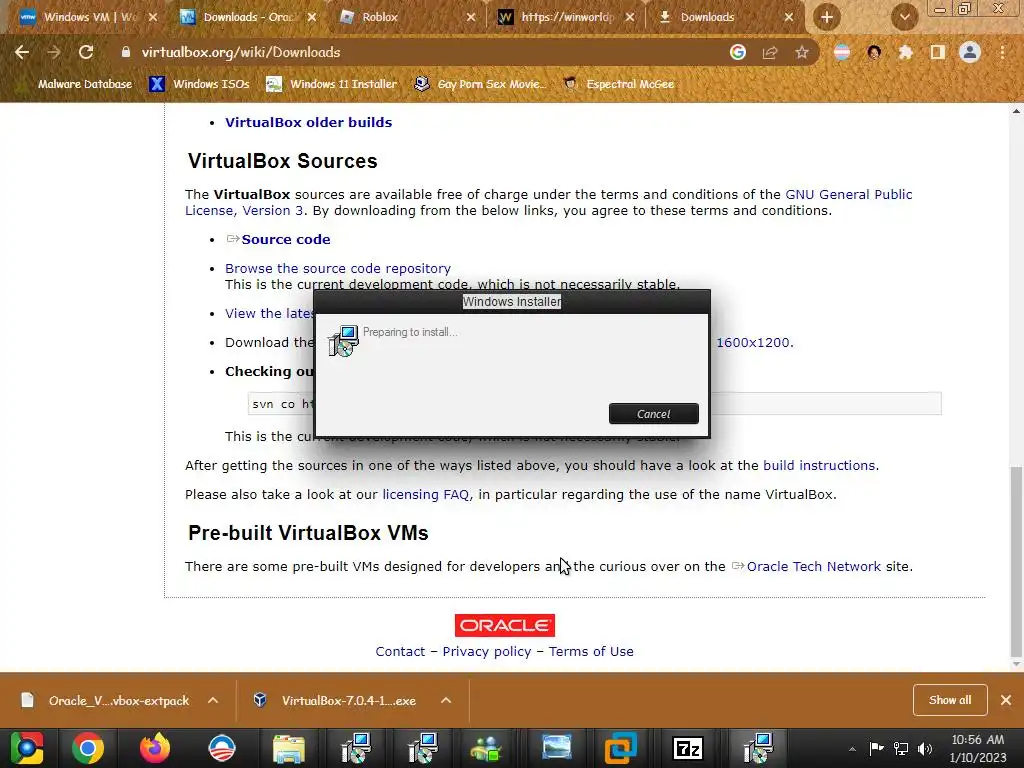Open the Extensions puzzle icon
1024x768 pixels.
pyautogui.click(x=906, y=52)
